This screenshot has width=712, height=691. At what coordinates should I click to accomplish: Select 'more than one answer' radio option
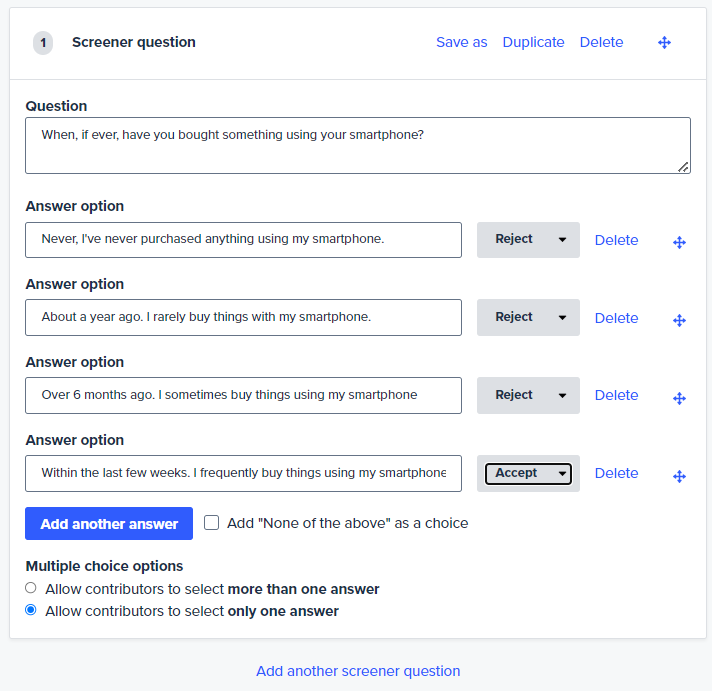click(x=31, y=588)
